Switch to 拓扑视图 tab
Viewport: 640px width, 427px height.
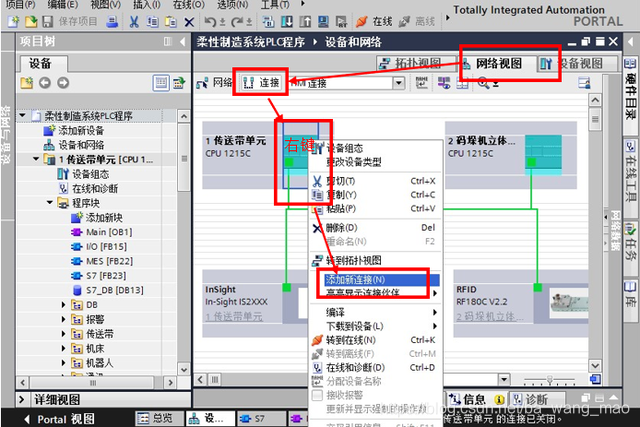416,64
